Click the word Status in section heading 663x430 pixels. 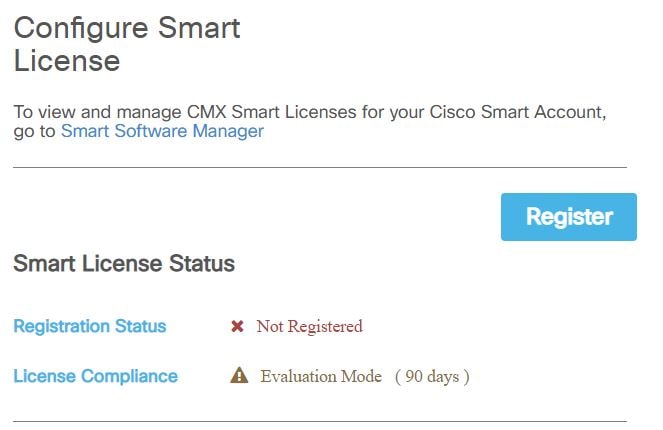(202, 263)
